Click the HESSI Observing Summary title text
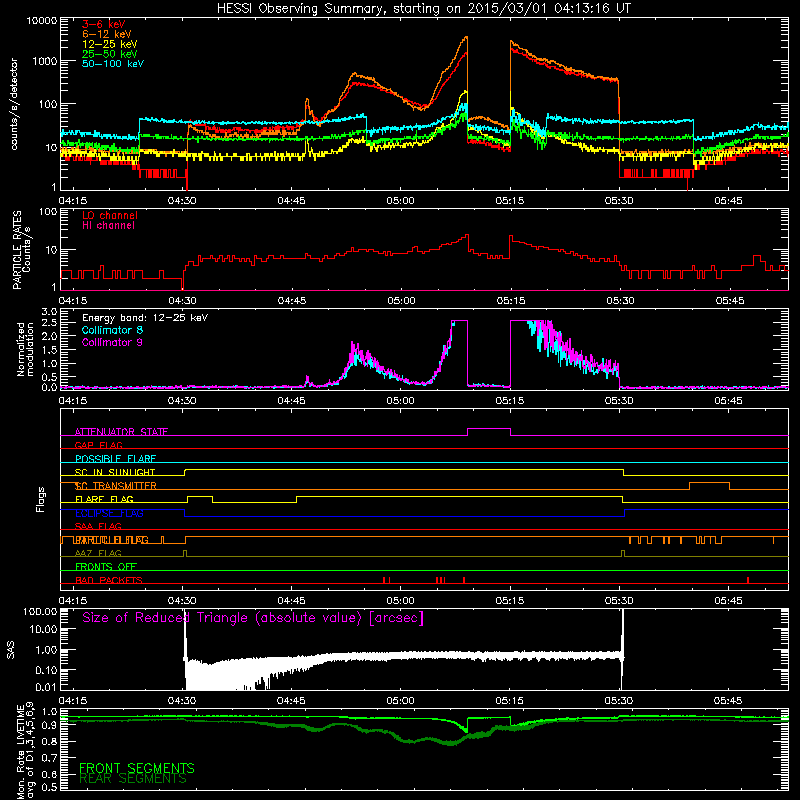800x800 pixels. click(423, 9)
